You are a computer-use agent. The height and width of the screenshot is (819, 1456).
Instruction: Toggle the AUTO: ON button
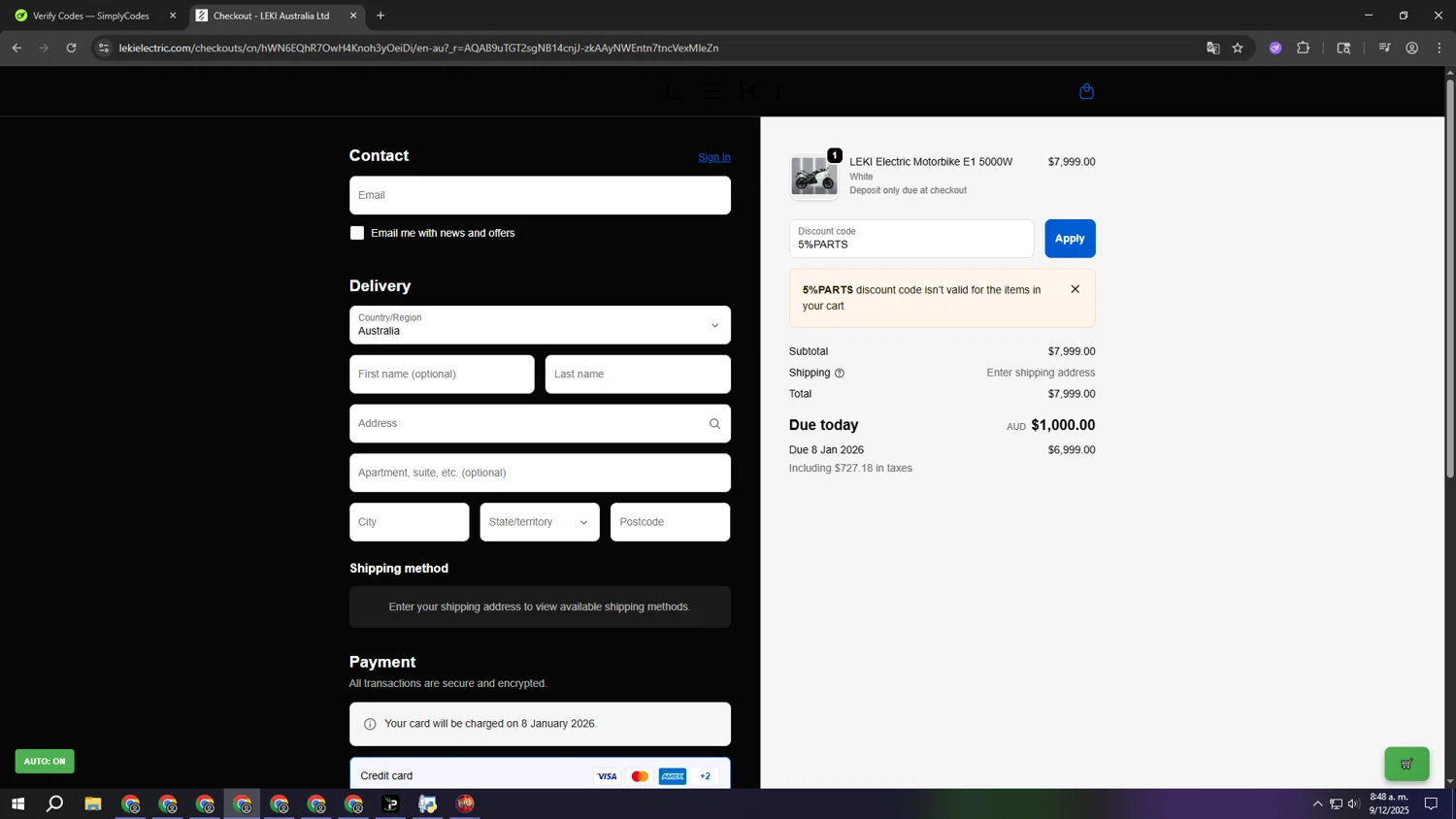click(45, 762)
